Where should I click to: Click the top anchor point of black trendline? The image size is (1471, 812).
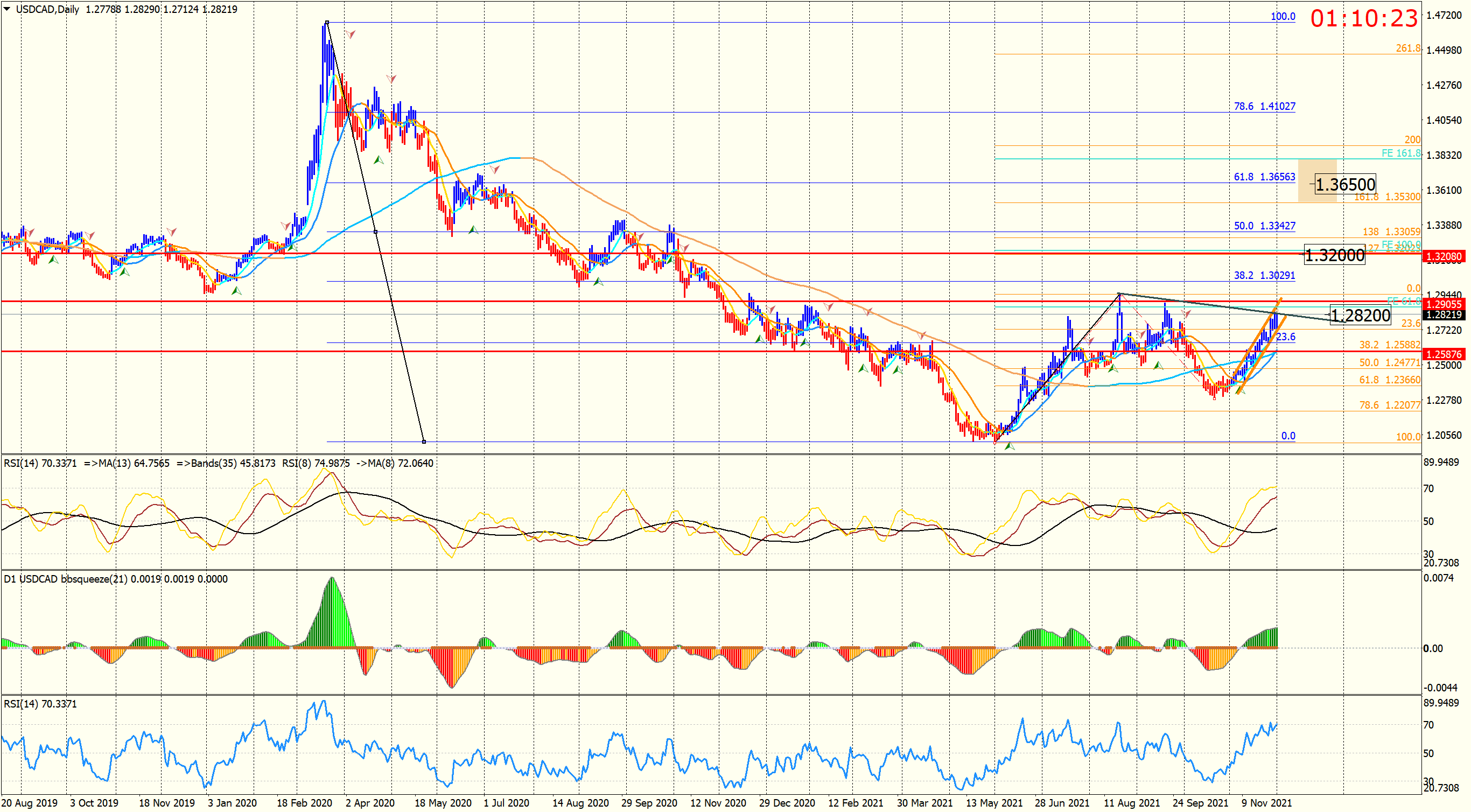pos(327,23)
